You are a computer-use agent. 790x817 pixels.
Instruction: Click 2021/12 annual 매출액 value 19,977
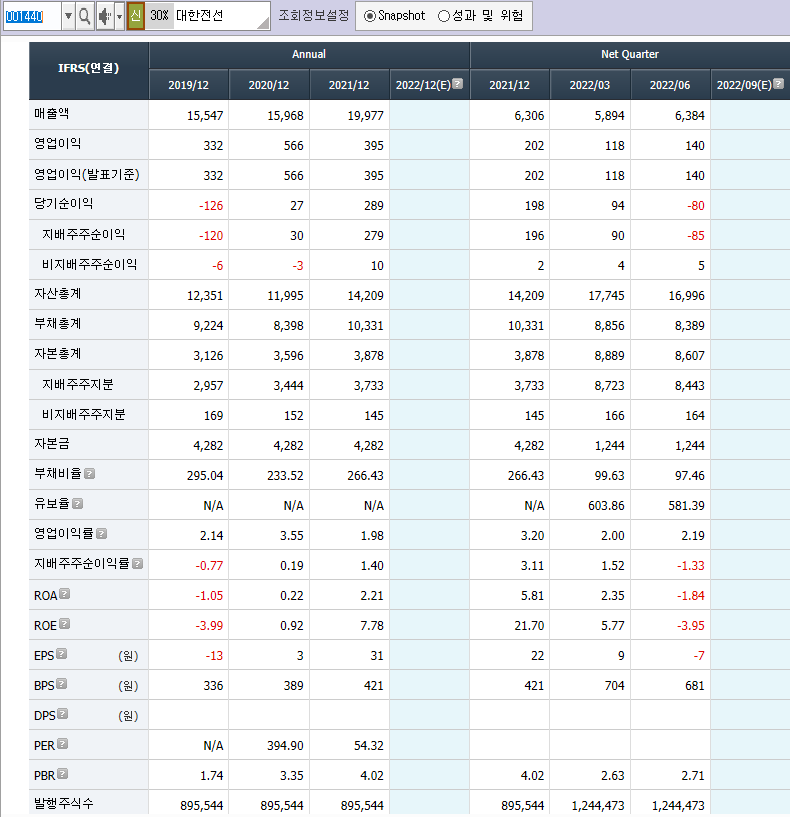pyautogui.click(x=365, y=116)
